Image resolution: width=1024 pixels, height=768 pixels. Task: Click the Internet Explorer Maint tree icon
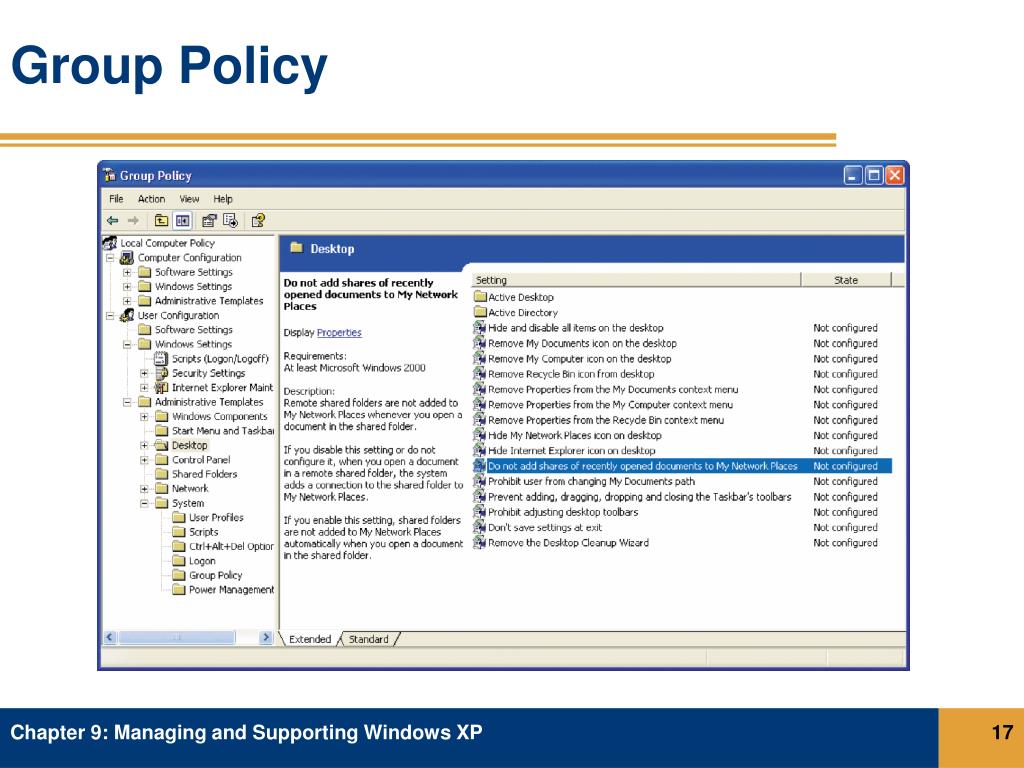click(161, 387)
